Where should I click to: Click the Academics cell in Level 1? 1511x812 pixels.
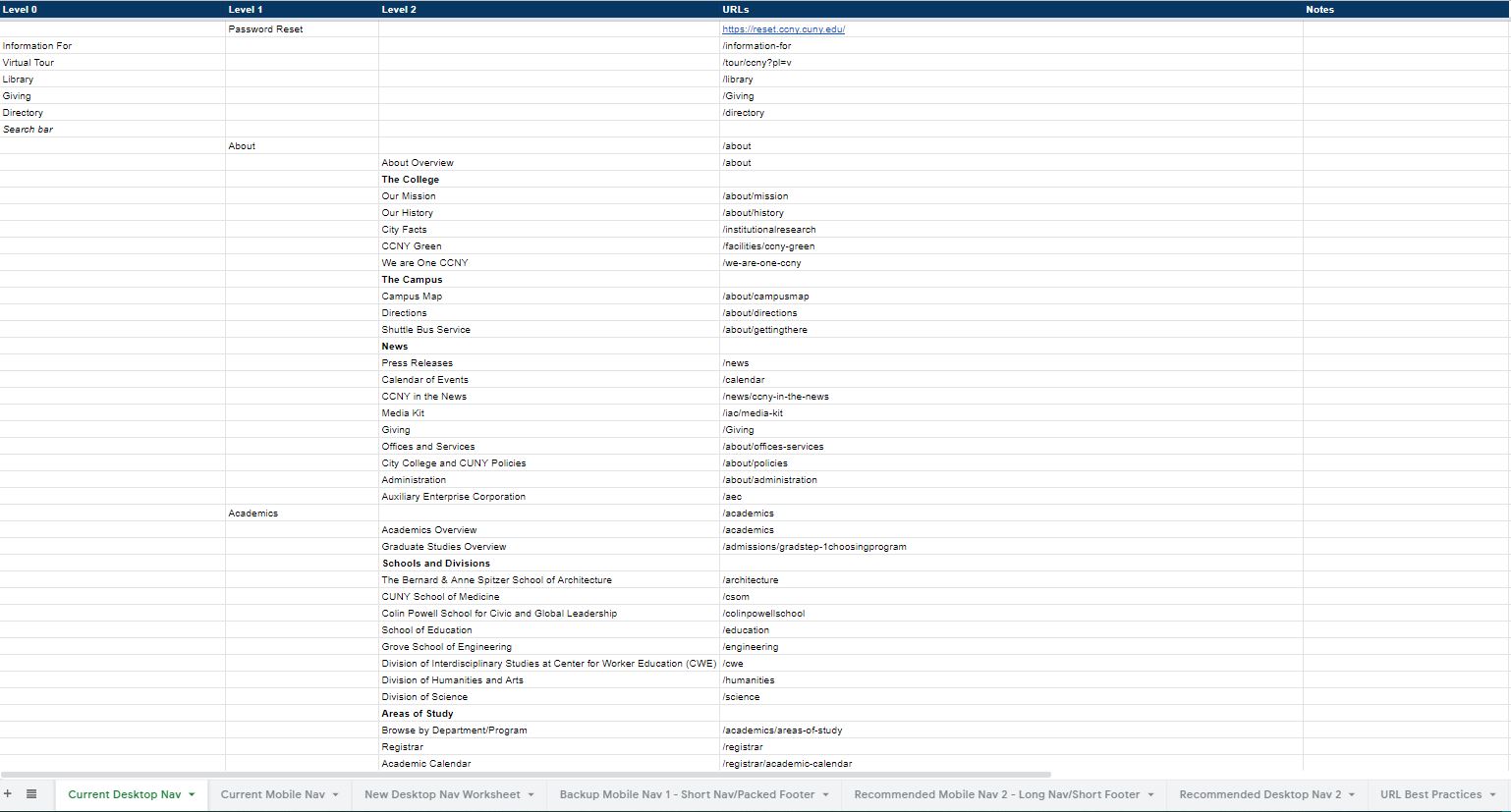[302, 514]
